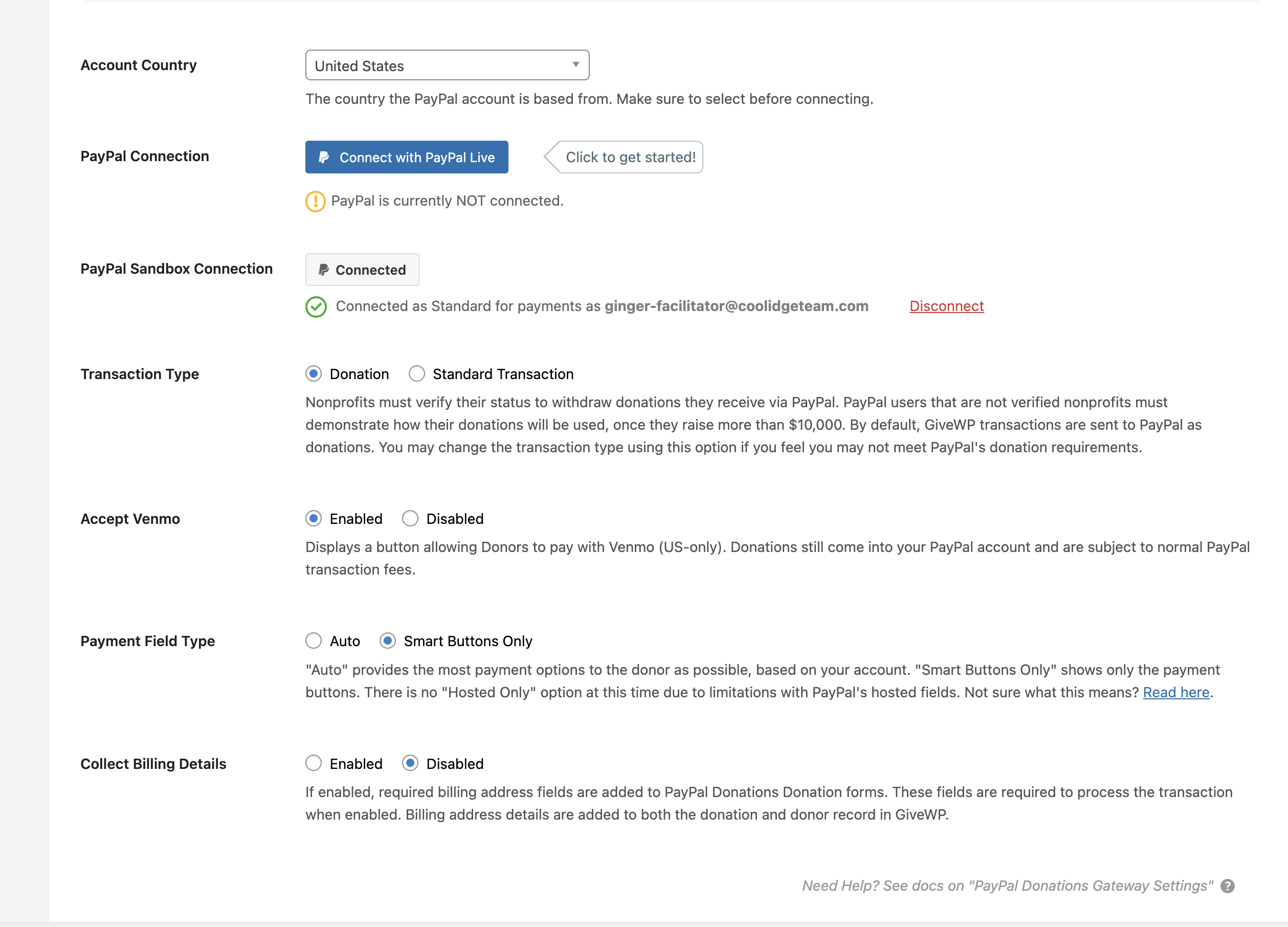
Task: Click the green checkmark connection icon
Action: point(316,307)
